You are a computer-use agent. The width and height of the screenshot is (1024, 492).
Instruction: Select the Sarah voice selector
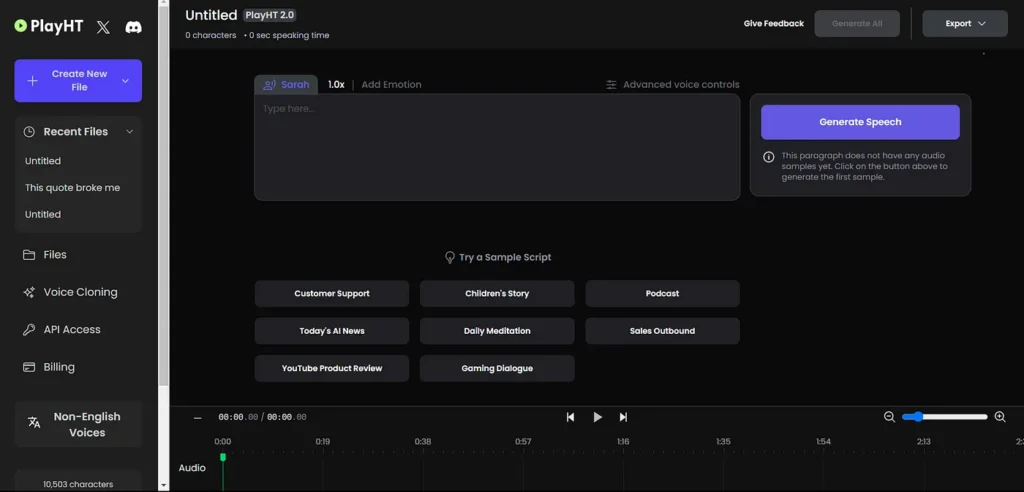click(x=286, y=85)
